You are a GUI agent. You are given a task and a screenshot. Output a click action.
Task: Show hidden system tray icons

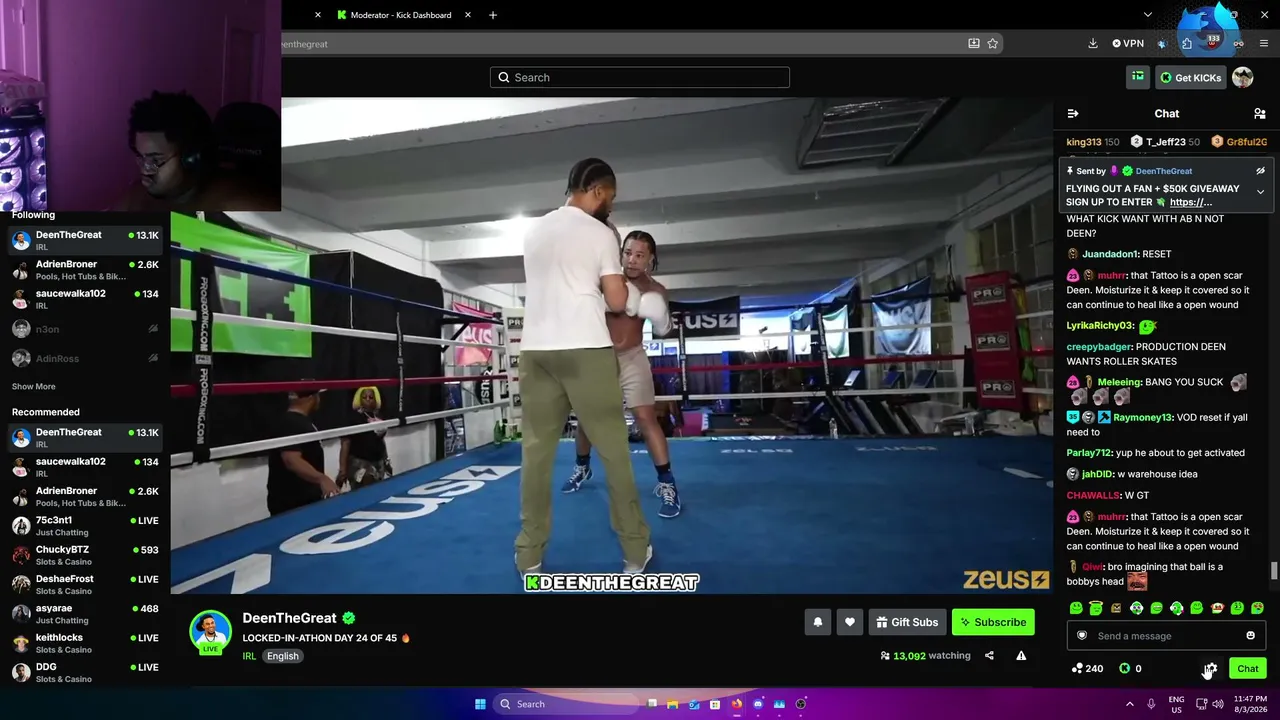1130,704
